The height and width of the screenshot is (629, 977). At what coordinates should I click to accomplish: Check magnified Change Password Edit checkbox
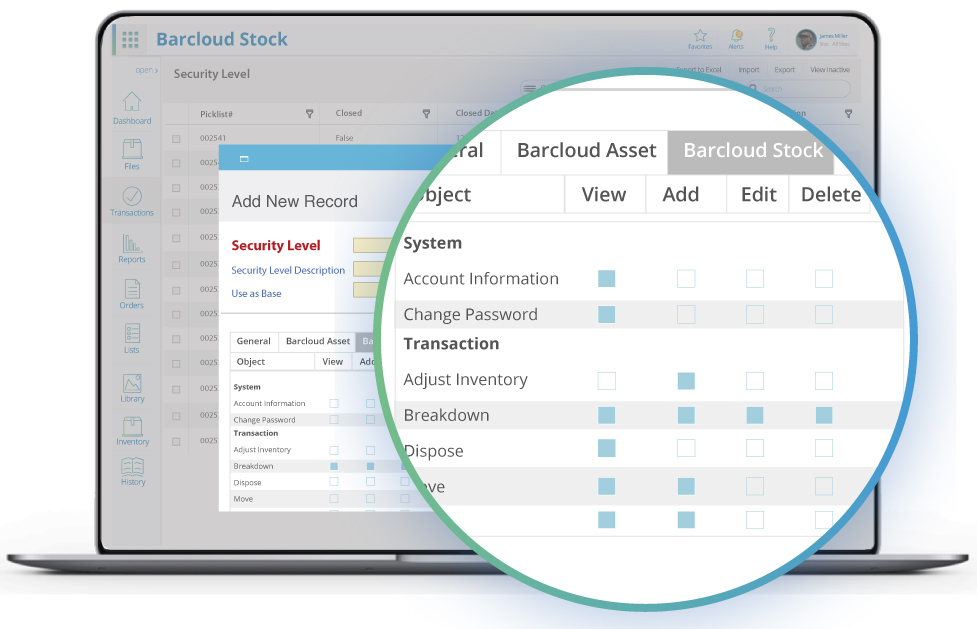(x=755, y=314)
